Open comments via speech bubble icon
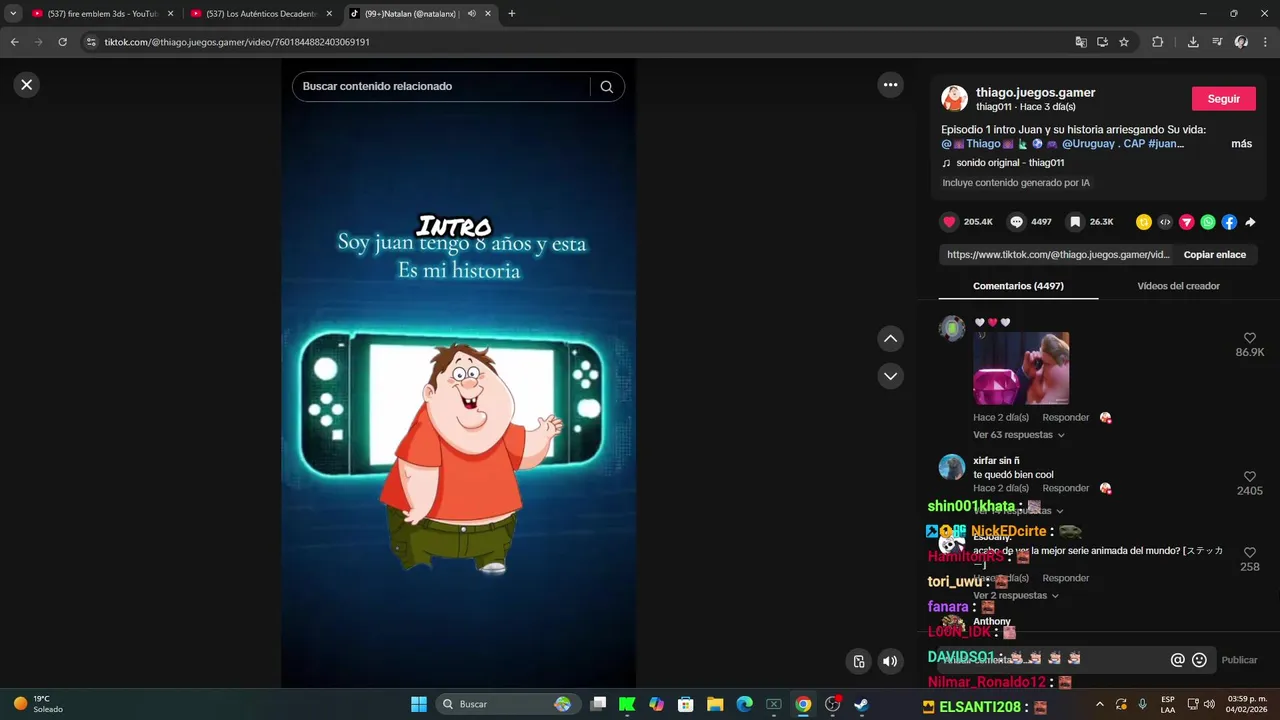 [x=1016, y=222]
